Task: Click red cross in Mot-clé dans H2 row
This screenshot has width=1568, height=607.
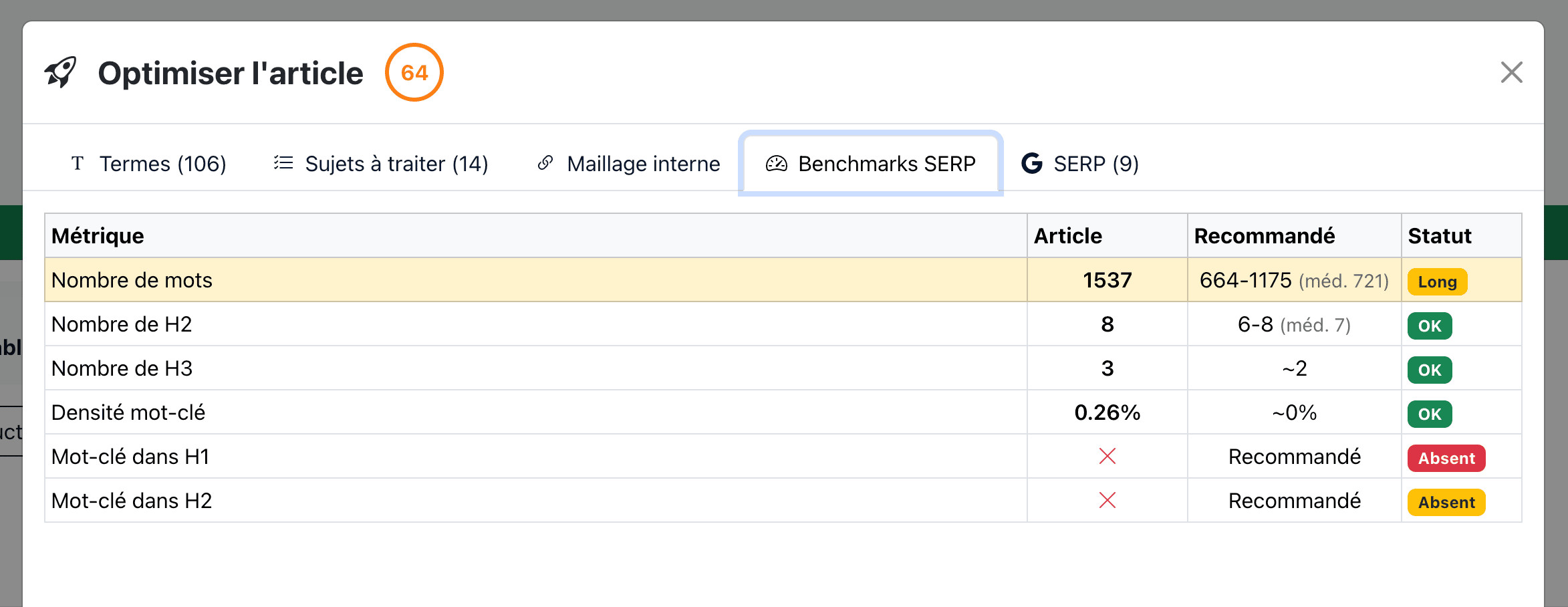Action: [1107, 501]
